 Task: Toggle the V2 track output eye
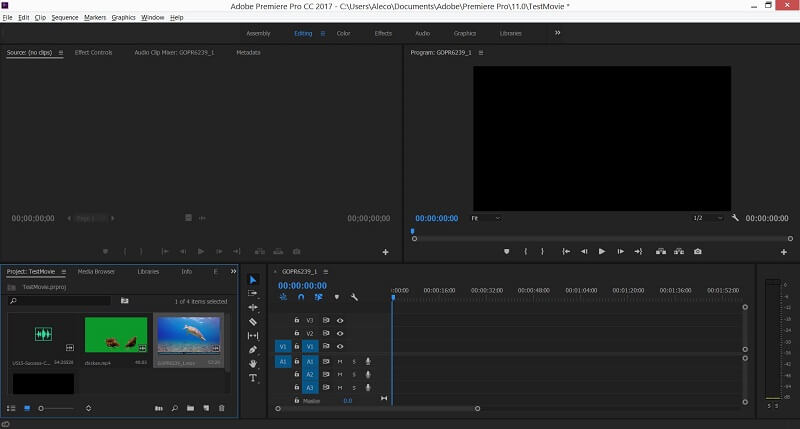(340, 333)
